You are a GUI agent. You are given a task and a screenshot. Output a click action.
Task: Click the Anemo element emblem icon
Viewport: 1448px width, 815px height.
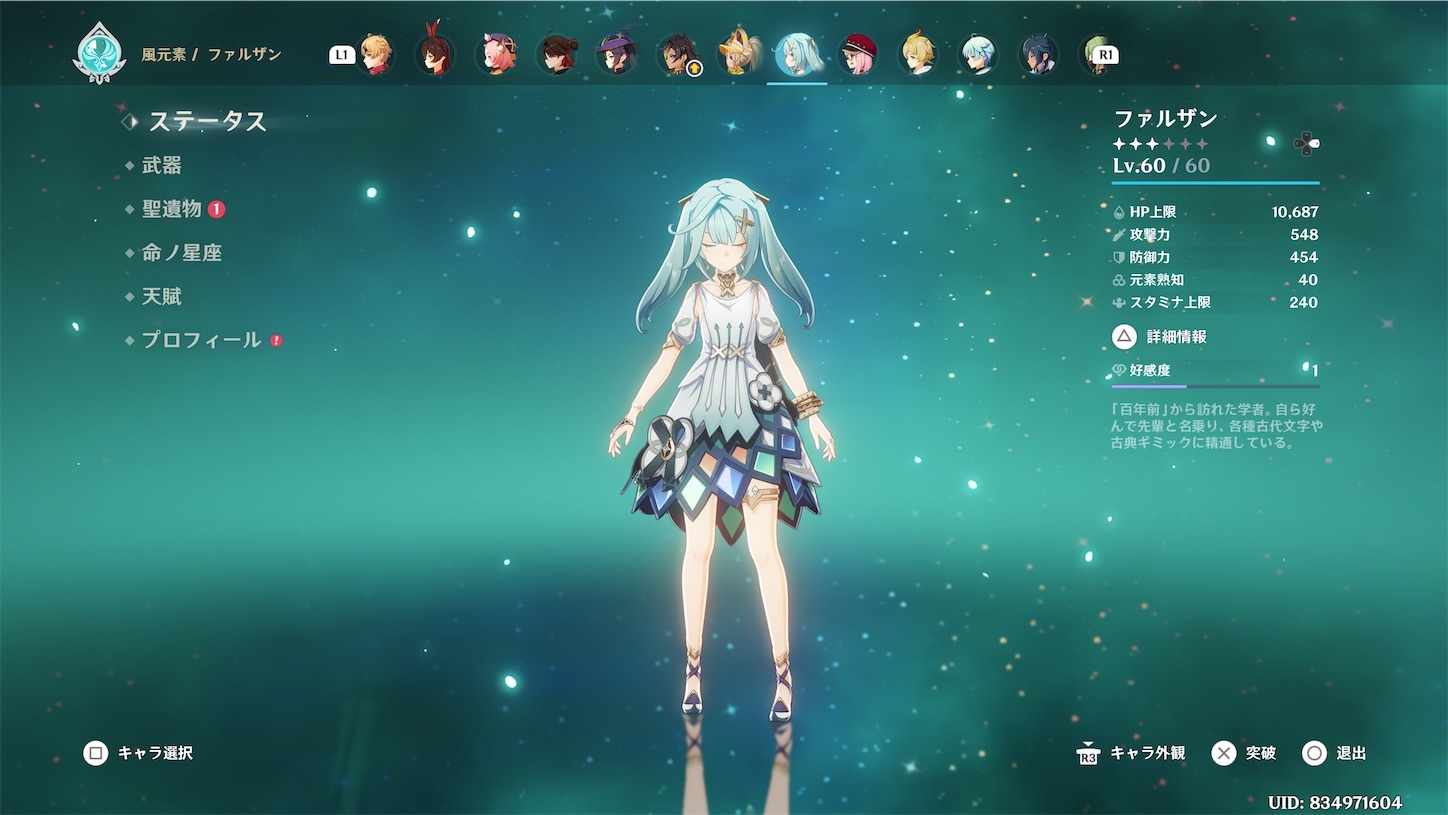100,53
